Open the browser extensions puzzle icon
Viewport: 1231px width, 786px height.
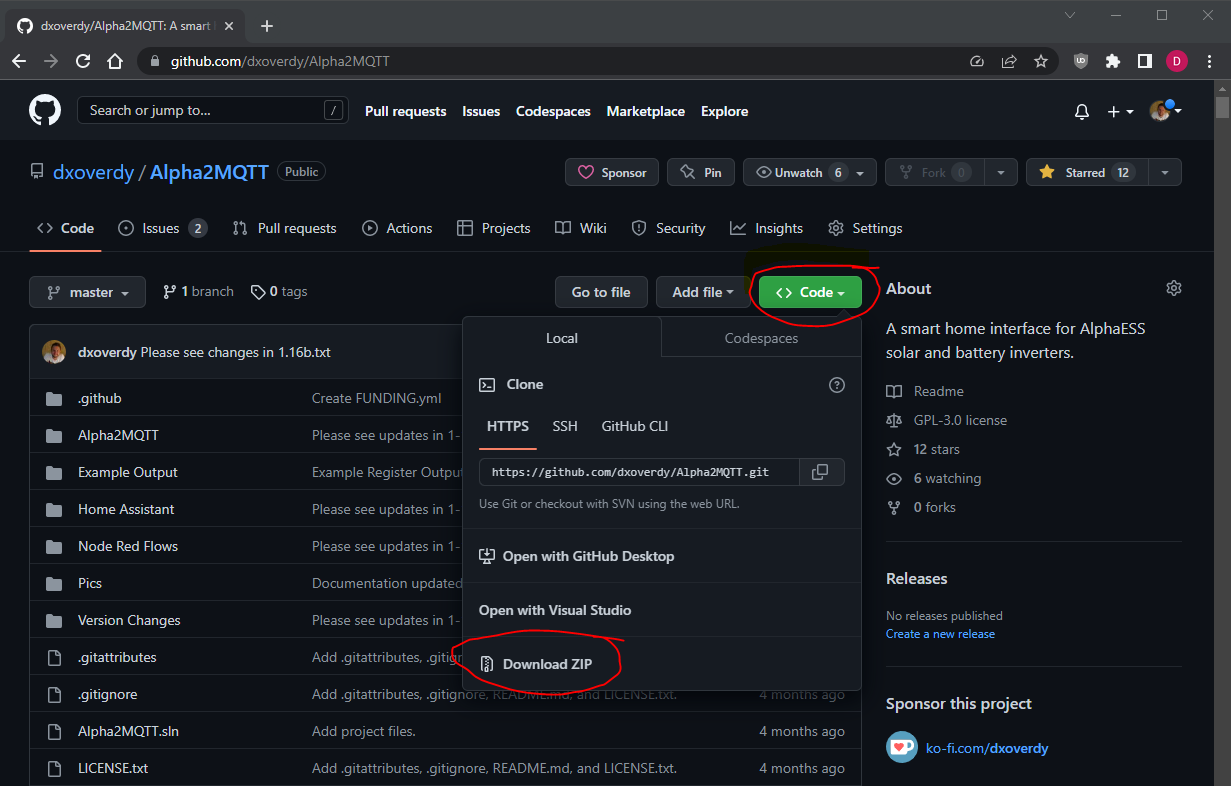coord(1113,61)
